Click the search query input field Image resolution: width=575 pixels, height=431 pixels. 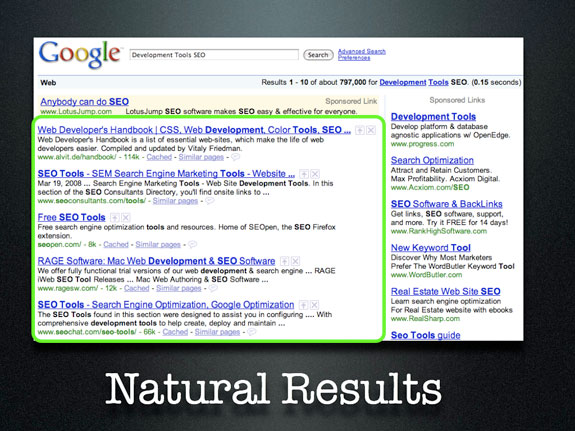tap(214, 55)
